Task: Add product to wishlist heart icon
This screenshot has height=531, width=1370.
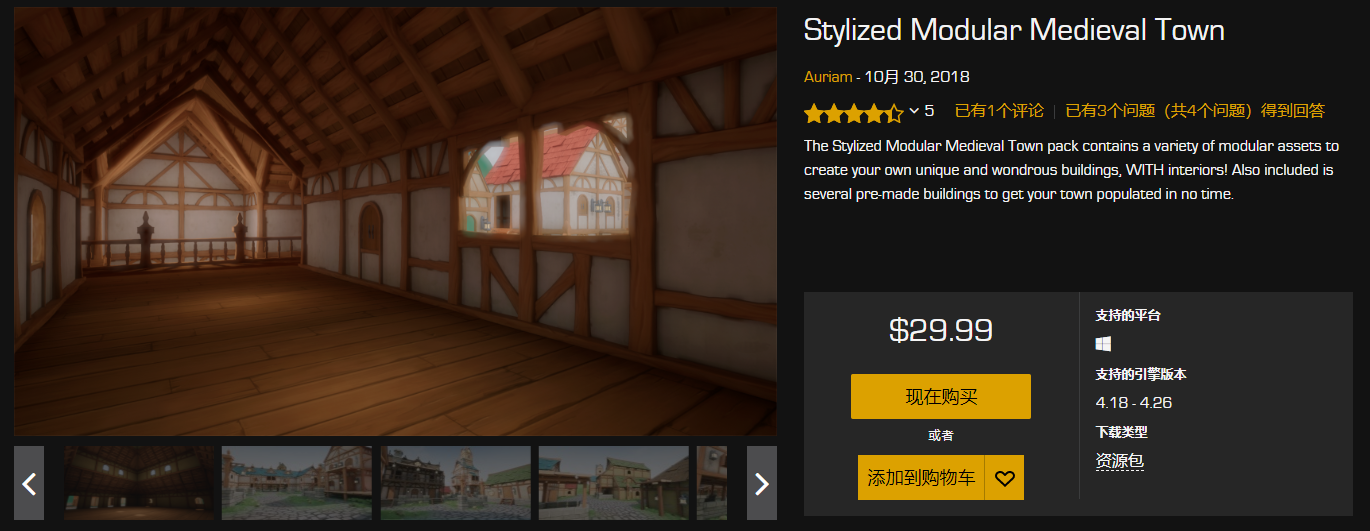Action: click(x=1005, y=478)
